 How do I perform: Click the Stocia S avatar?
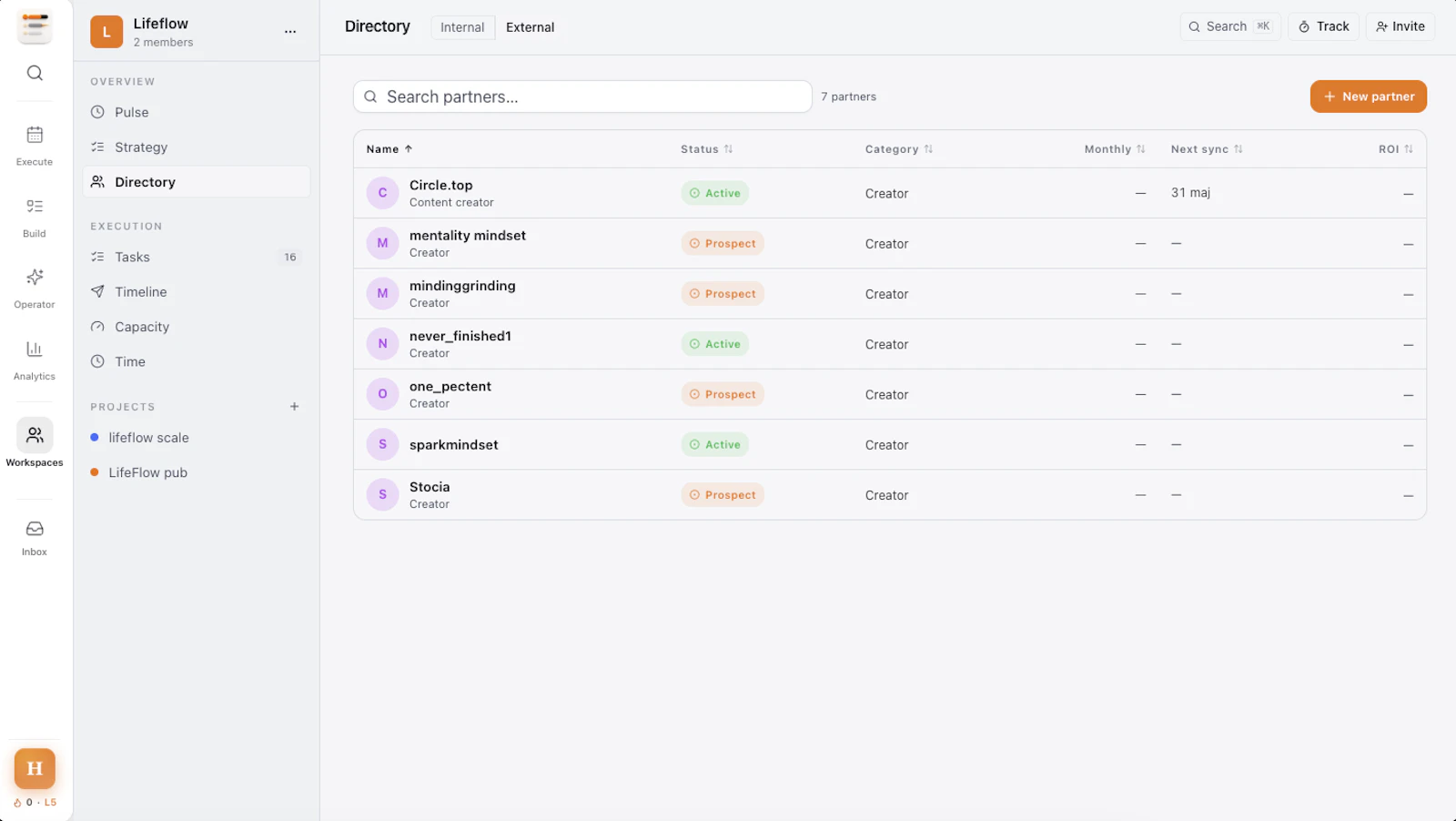pyautogui.click(x=382, y=494)
